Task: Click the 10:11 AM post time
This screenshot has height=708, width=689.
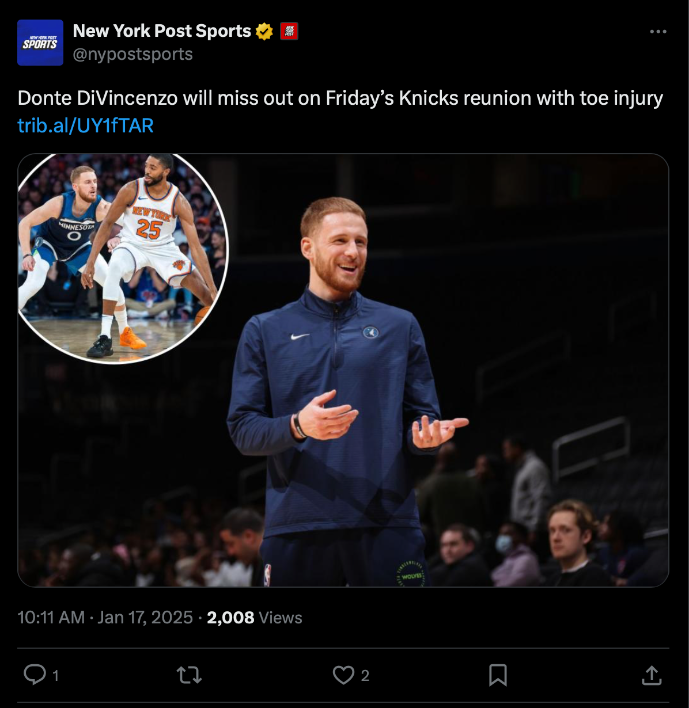Action: click(x=51, y=617)
